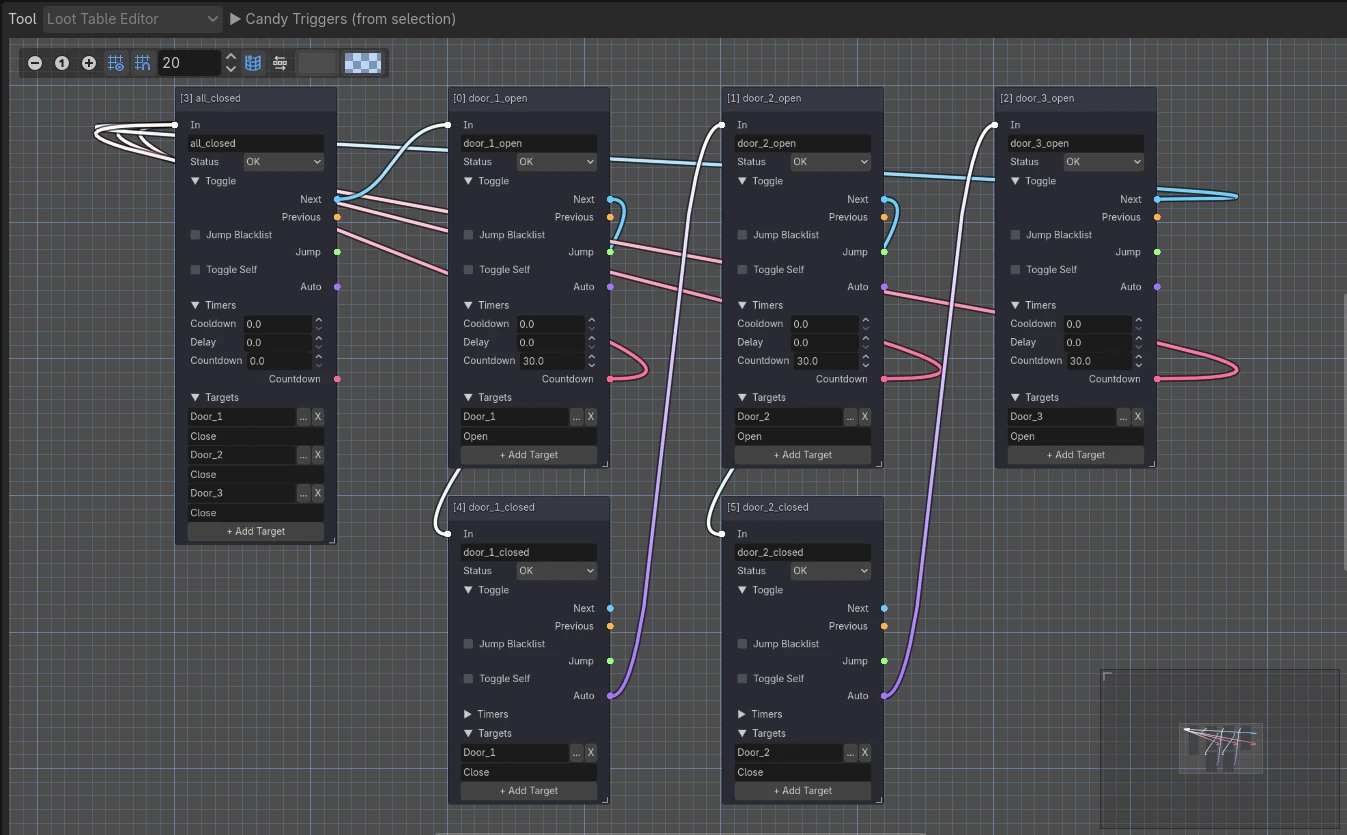Browse Door_1 target in door_1_open via ellipsis
The width and height of the screenshot is (1347, 835).
click(x=576, y=416)
